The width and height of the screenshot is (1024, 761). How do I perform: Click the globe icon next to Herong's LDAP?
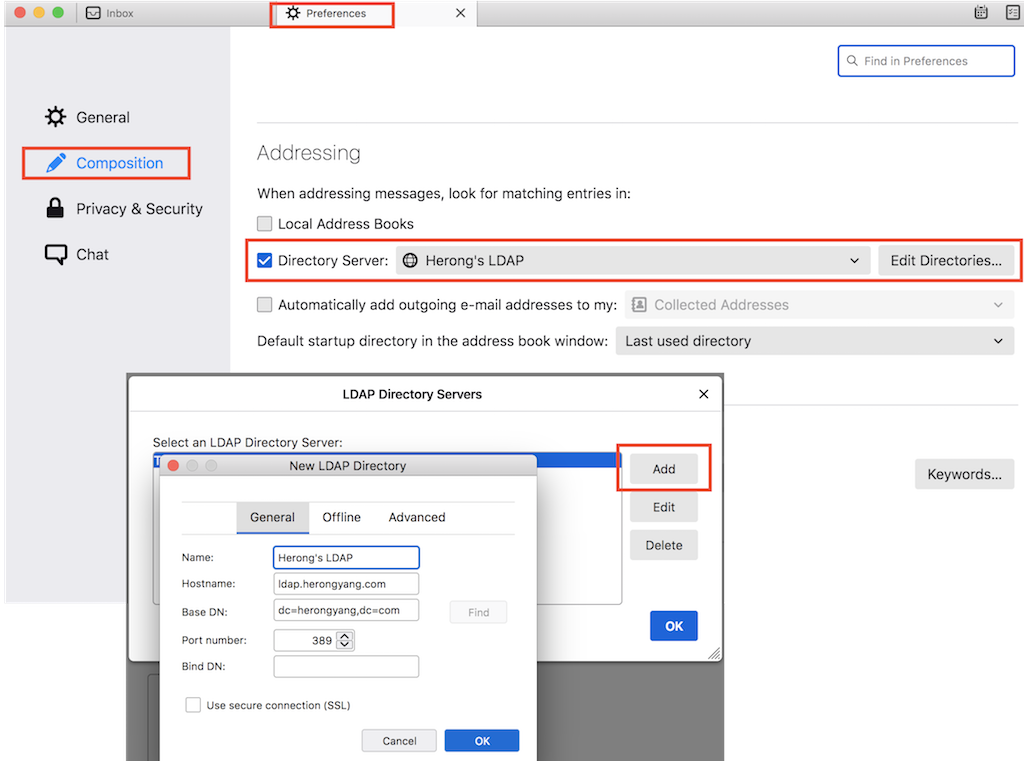(x=410, y=260)
